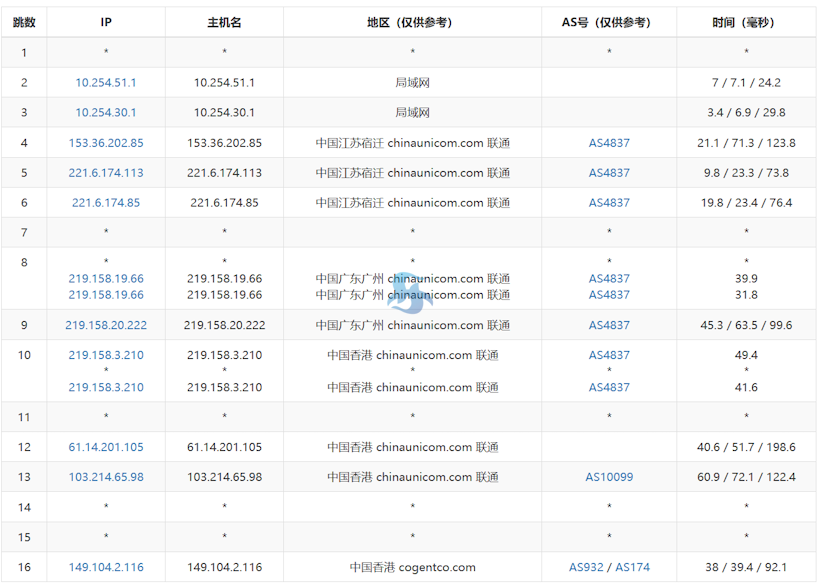
Task: Click the 103.214.65.98 IP link
Action: tap(105, 477)
